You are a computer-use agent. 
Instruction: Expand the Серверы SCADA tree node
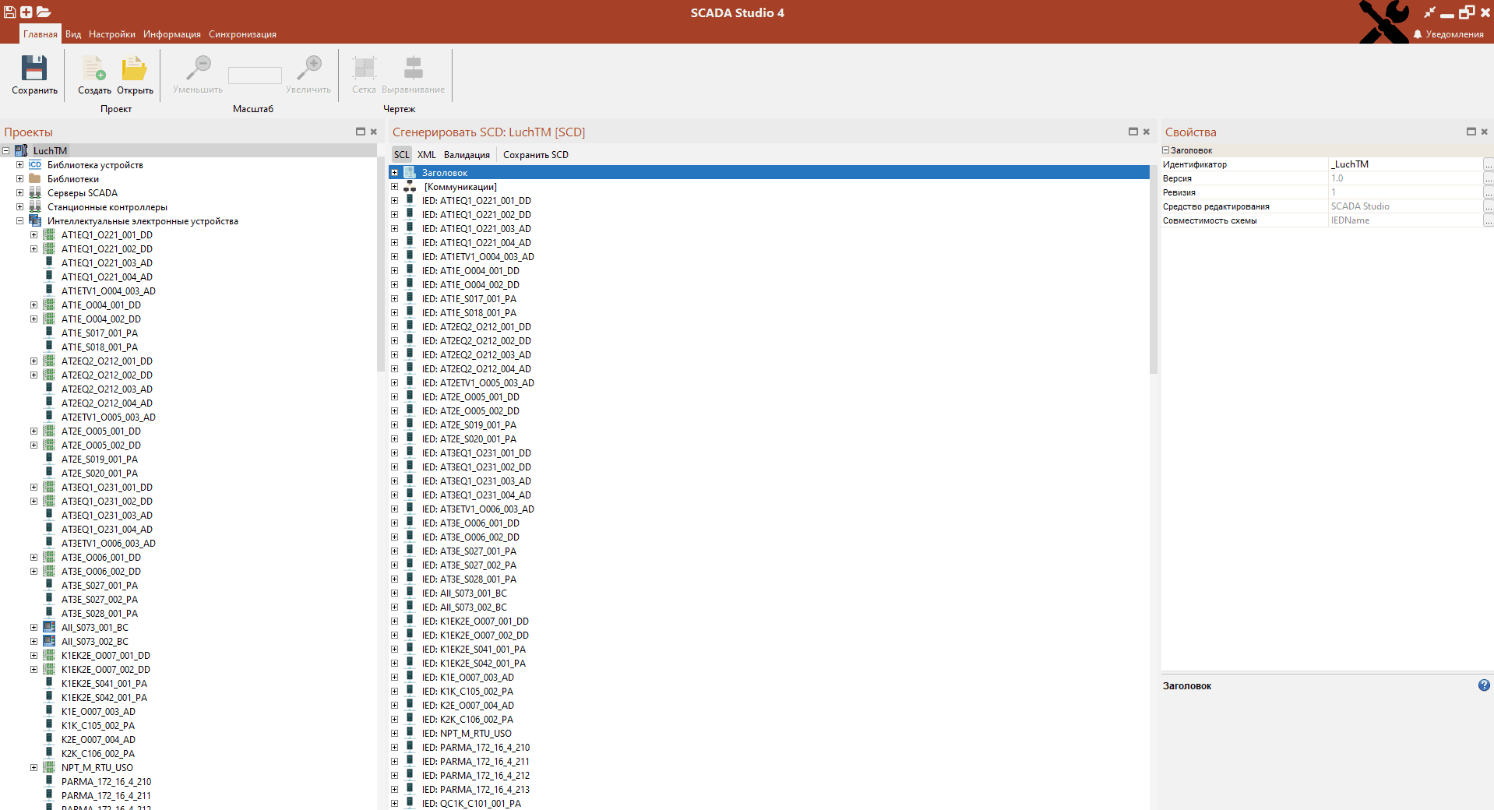[19, 193]
